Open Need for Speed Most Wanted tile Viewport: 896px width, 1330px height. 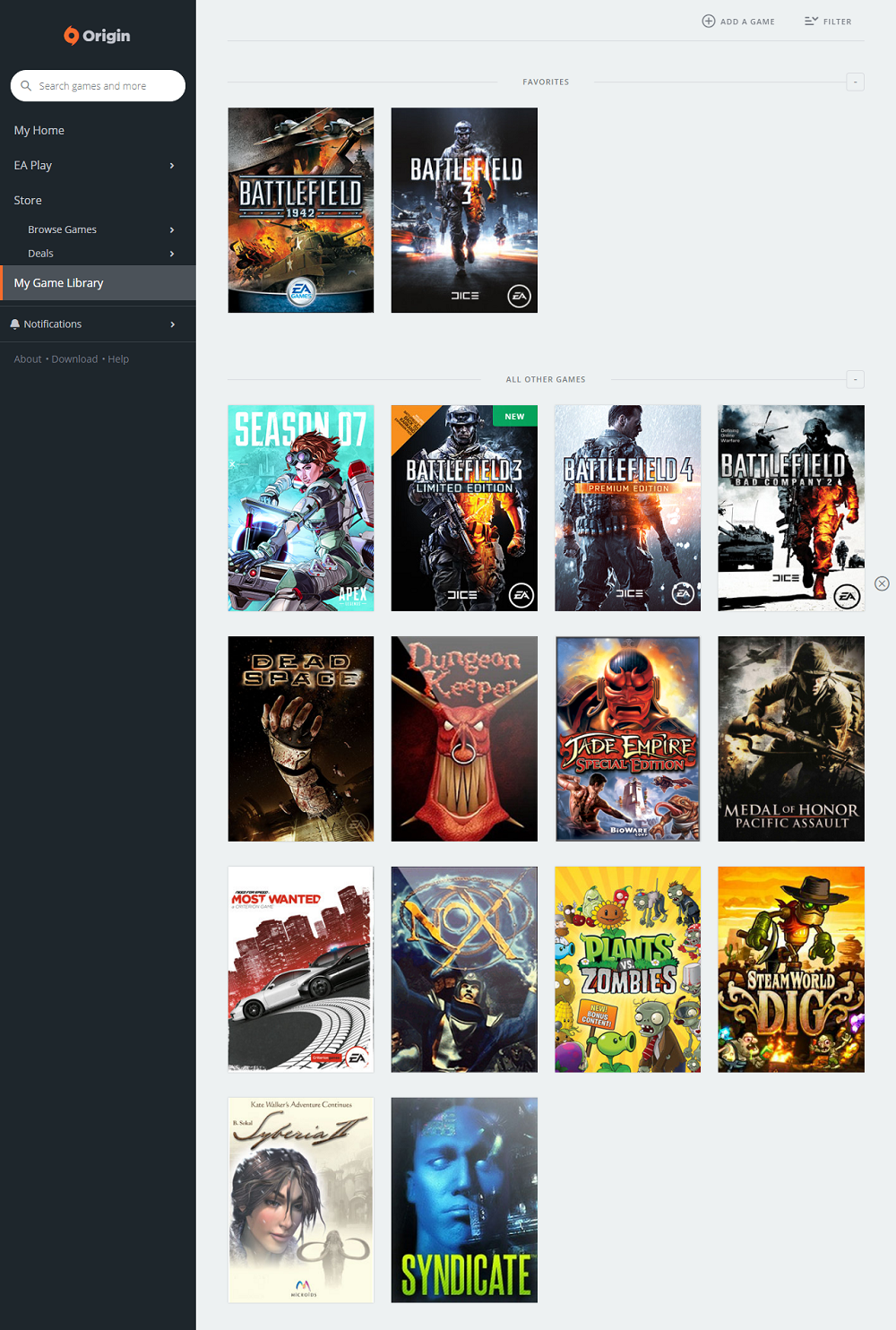coord(301,970)
